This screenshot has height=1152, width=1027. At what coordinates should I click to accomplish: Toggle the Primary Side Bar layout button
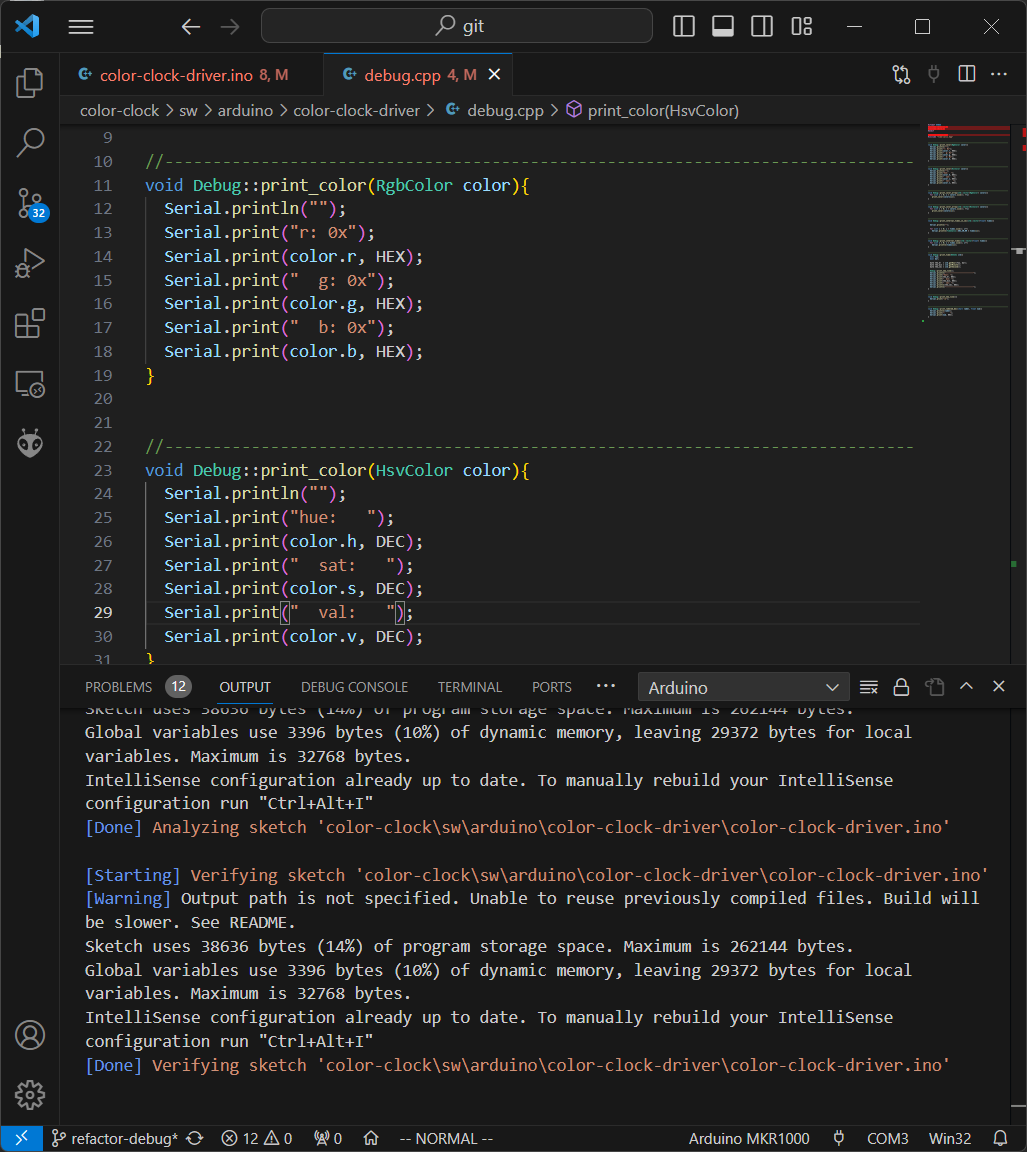684,27
